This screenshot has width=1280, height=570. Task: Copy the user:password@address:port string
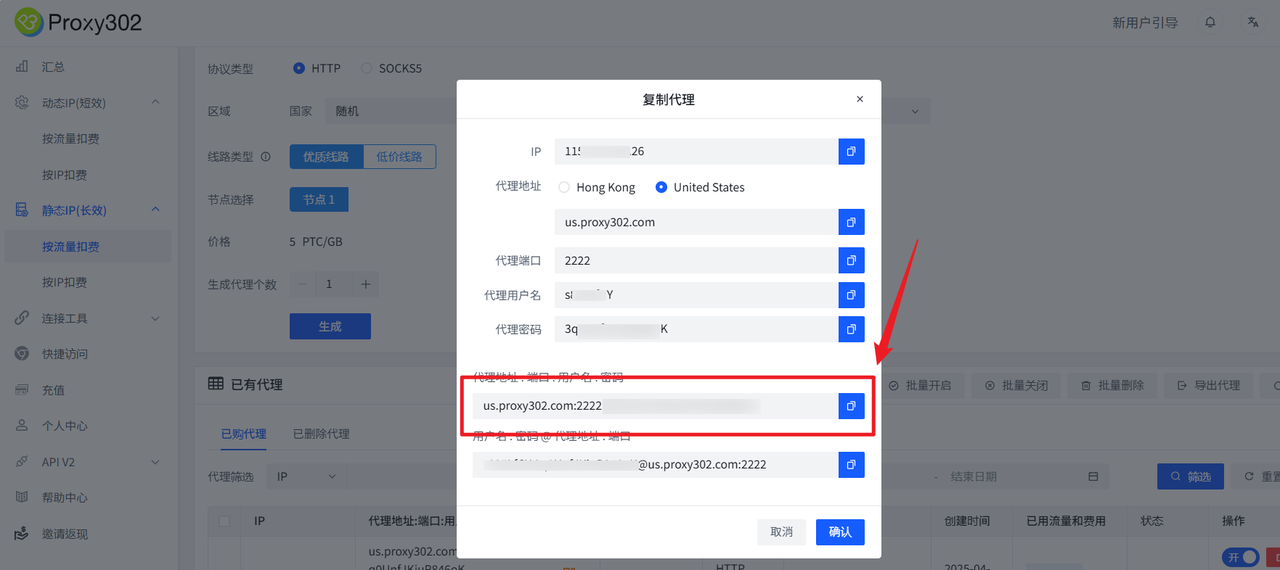click(851, 465)
